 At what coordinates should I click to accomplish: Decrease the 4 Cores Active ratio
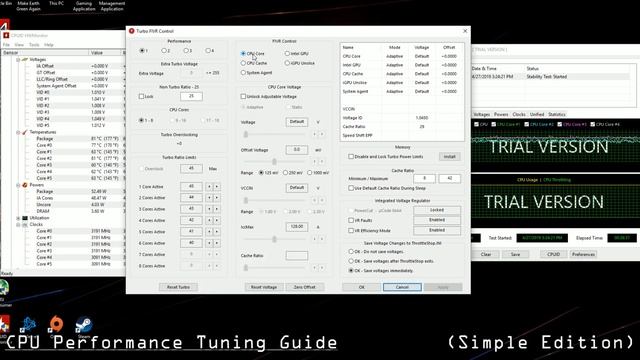pos(209,220)
